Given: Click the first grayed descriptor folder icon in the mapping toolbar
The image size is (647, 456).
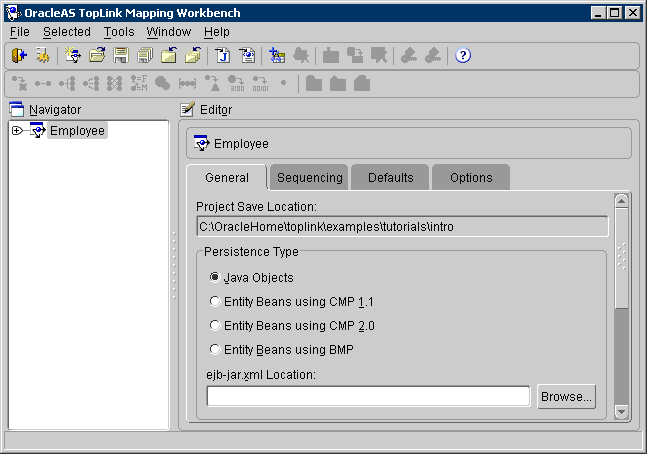Looking at the screenshot, I should (314, 83).
